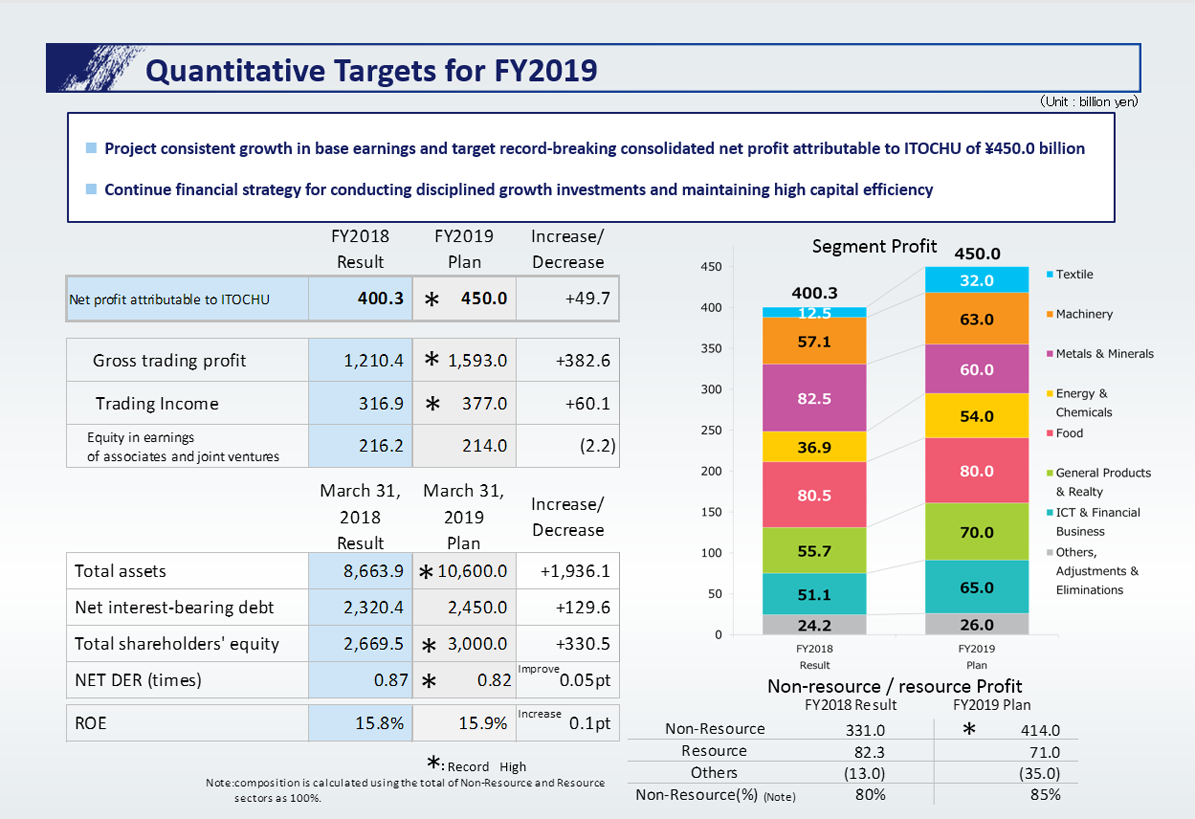Select the 'NET DER (times)' label

[138, 680]
